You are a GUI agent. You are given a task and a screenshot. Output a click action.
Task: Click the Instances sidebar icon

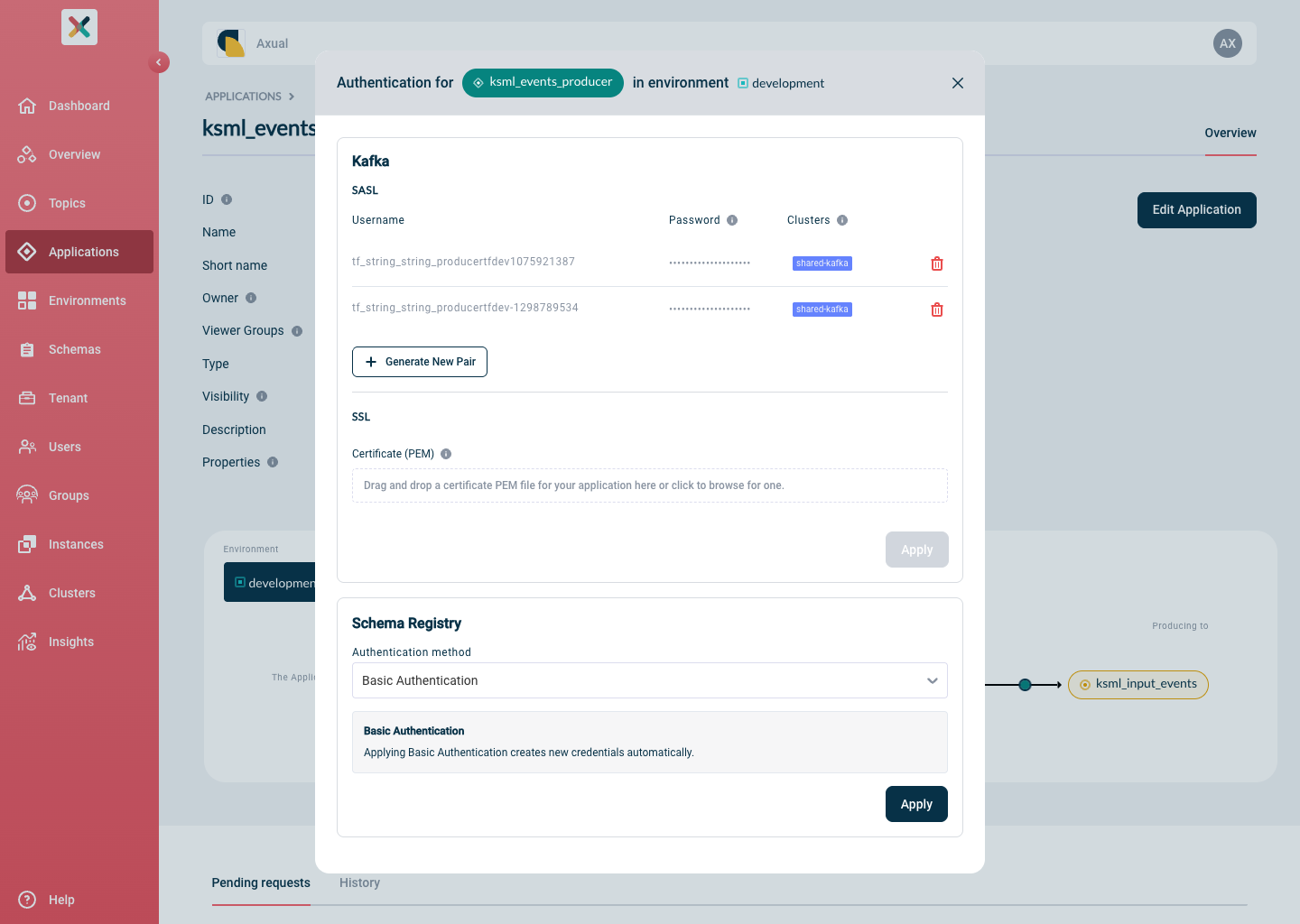(27, 544)
